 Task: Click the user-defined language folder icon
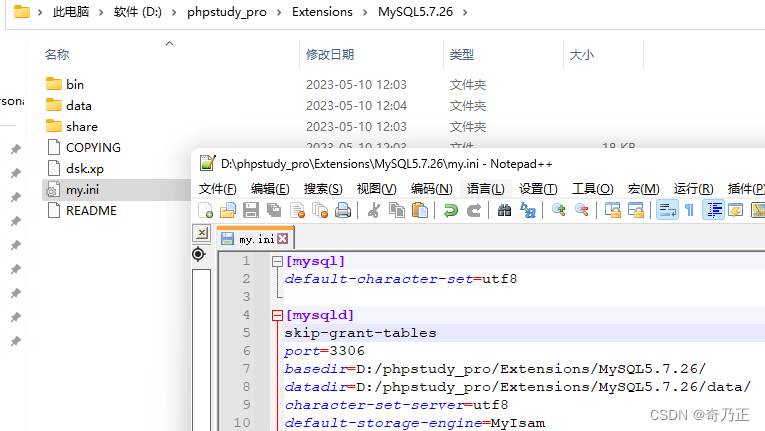point(735,210)
